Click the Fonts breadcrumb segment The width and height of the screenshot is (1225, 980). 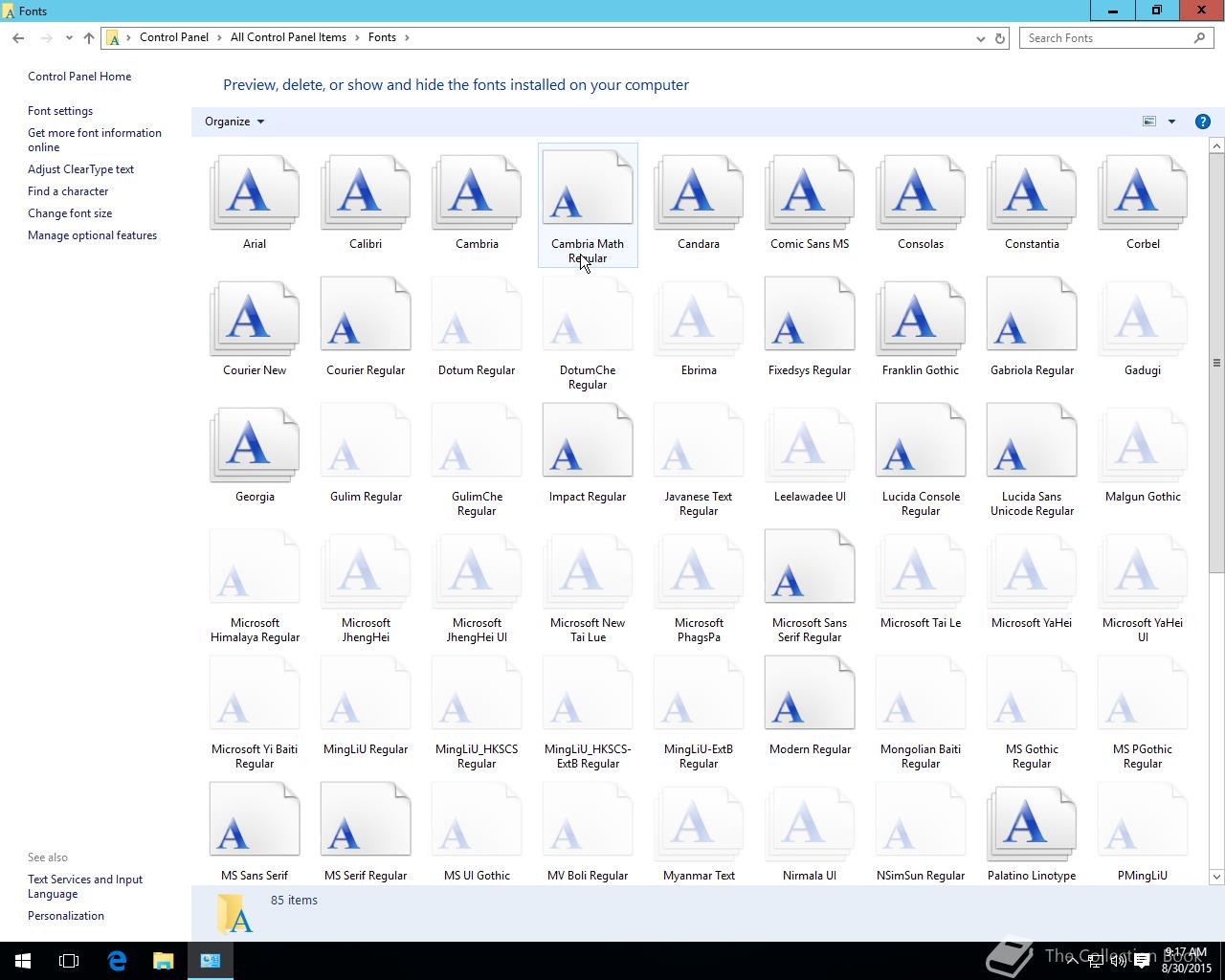coord(382,37)
